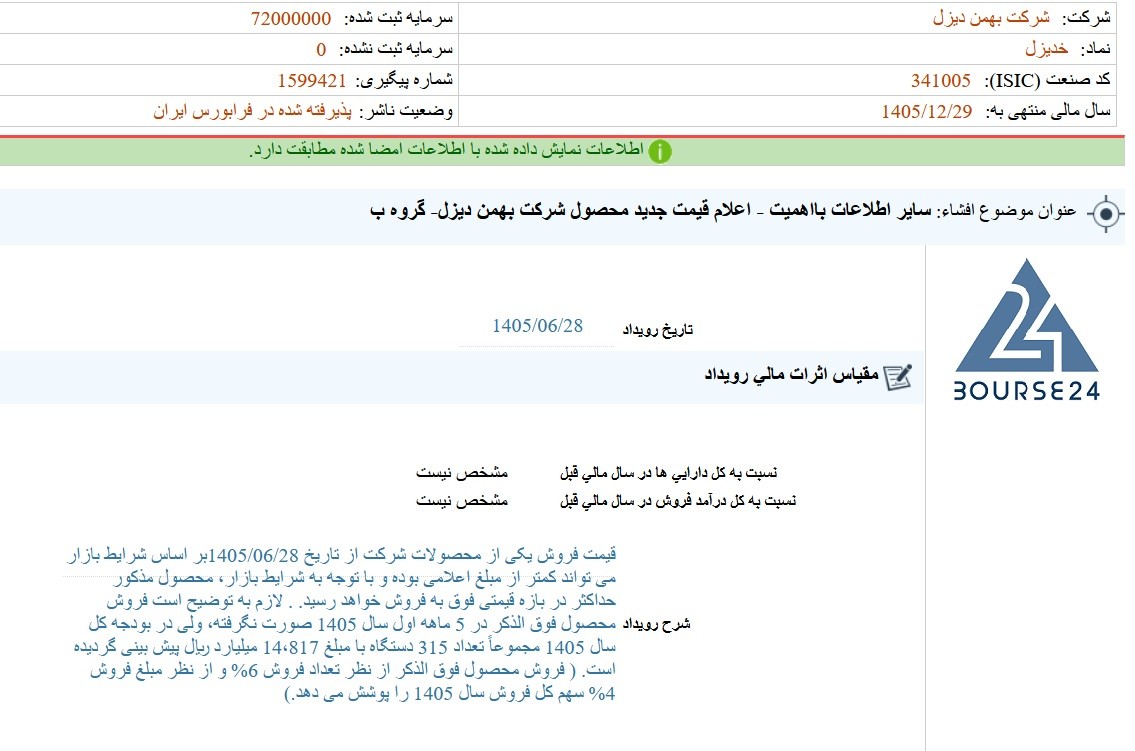
Task: Click مشخص نیست value for sales revenue ratio
Action: (462, 501)
